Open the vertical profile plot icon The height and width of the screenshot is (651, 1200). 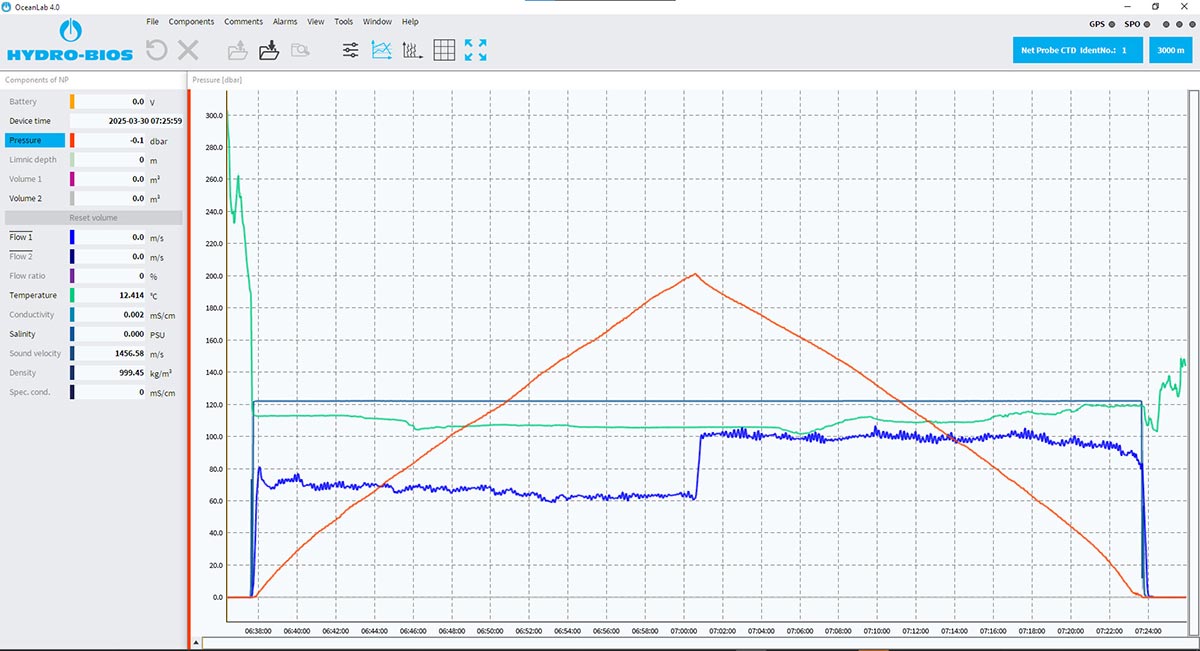coord(411,50)
